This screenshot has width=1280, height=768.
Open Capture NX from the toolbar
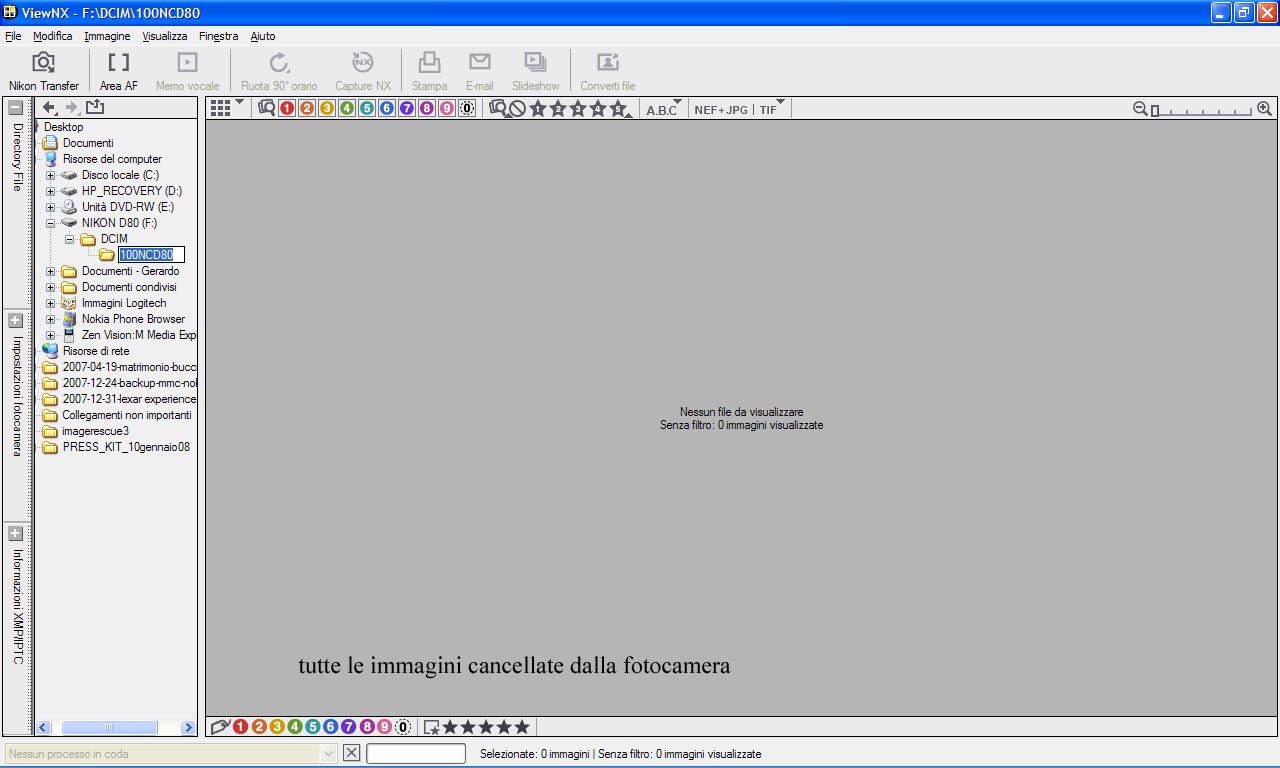point(363,71)
